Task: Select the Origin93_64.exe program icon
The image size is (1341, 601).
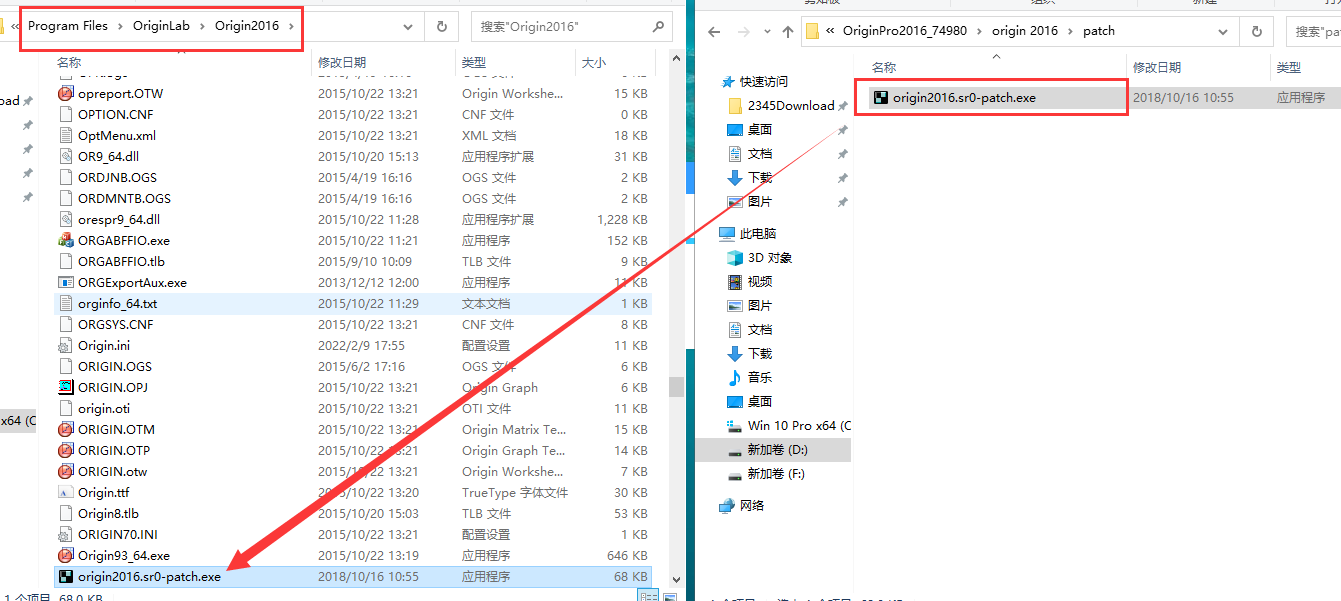Action: pos(66,555)
